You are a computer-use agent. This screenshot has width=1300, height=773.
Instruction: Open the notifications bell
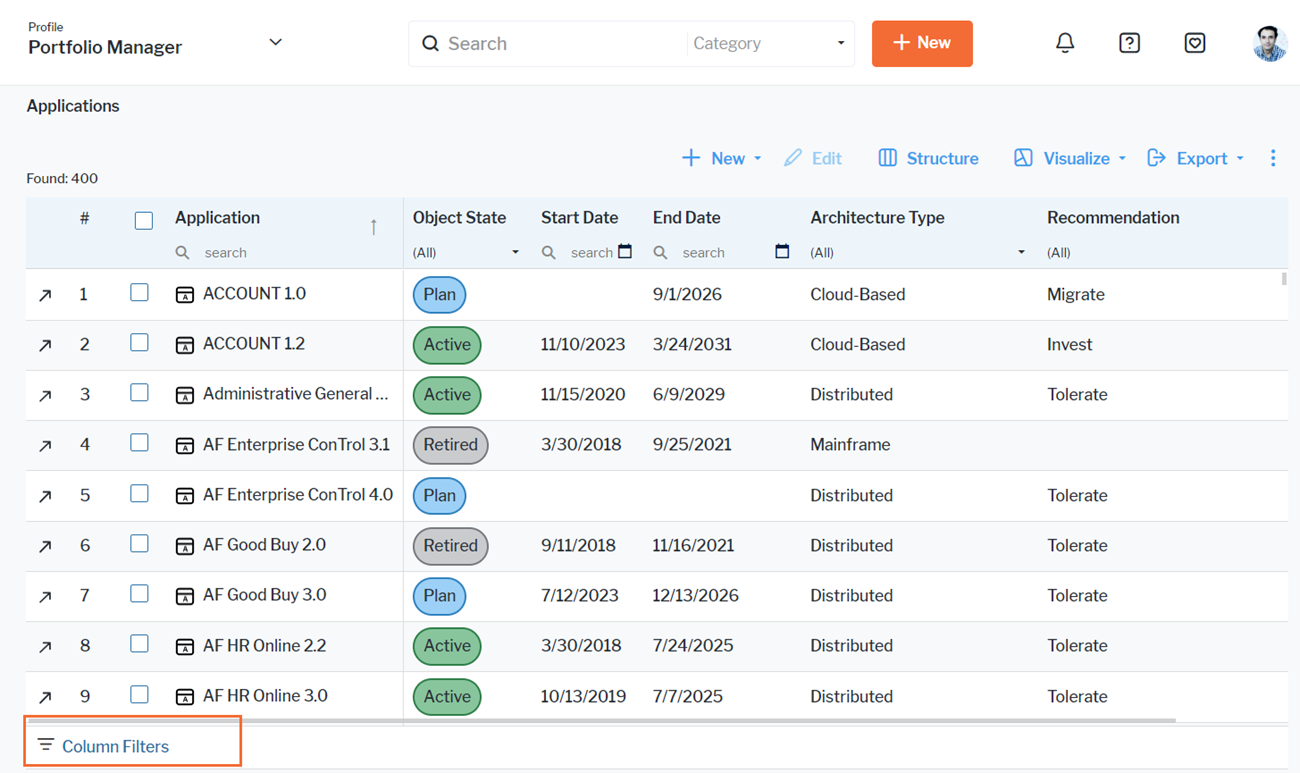[1065, 43]
